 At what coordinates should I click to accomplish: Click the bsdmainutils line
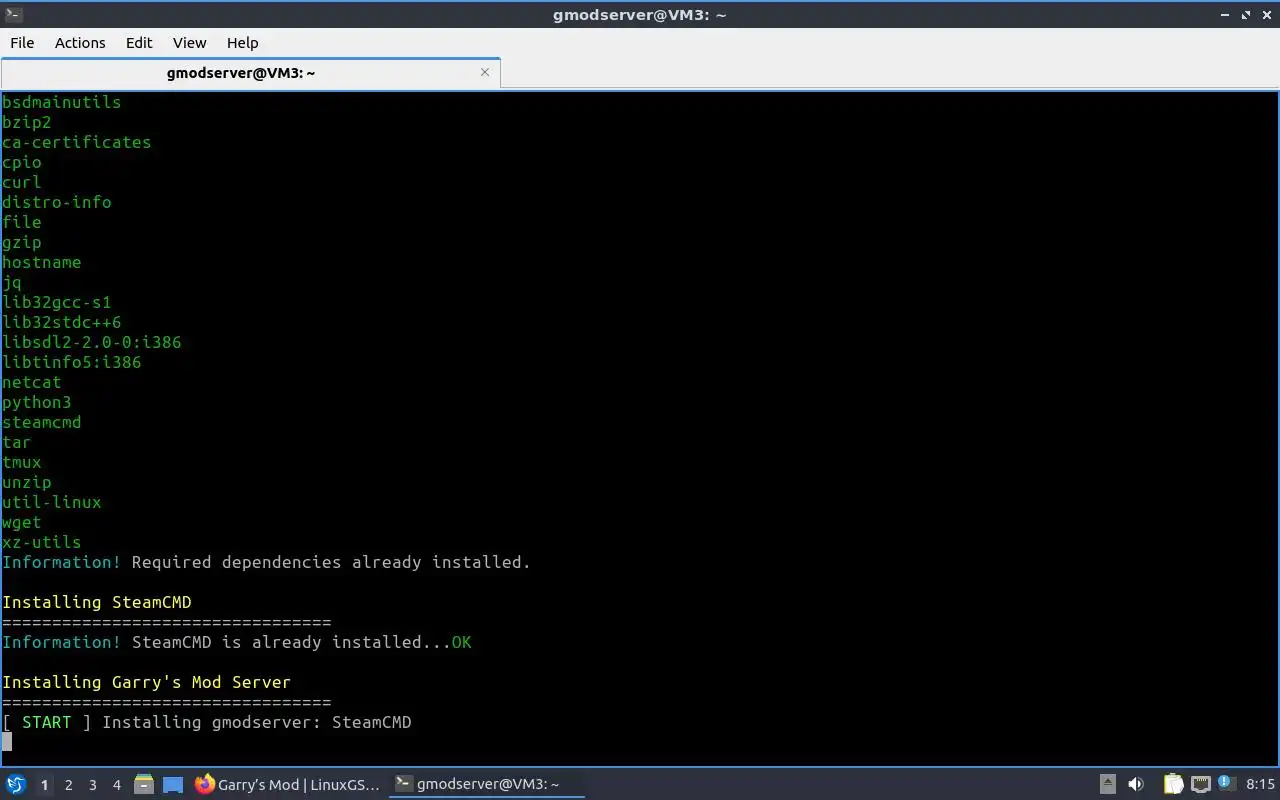61,102
